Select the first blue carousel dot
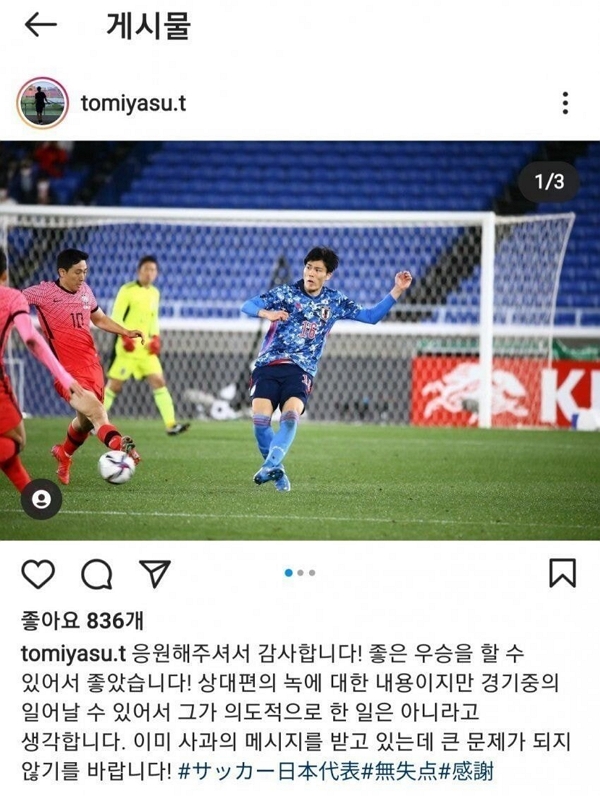Viewport: 600px width, 796px height. point(288,573)
